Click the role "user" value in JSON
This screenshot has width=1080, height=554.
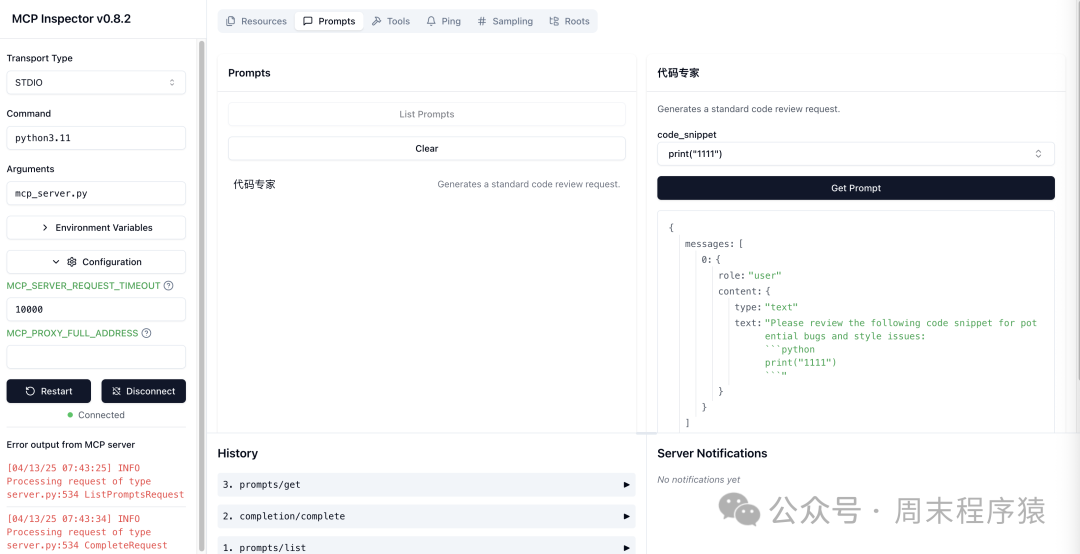[765, 276]
